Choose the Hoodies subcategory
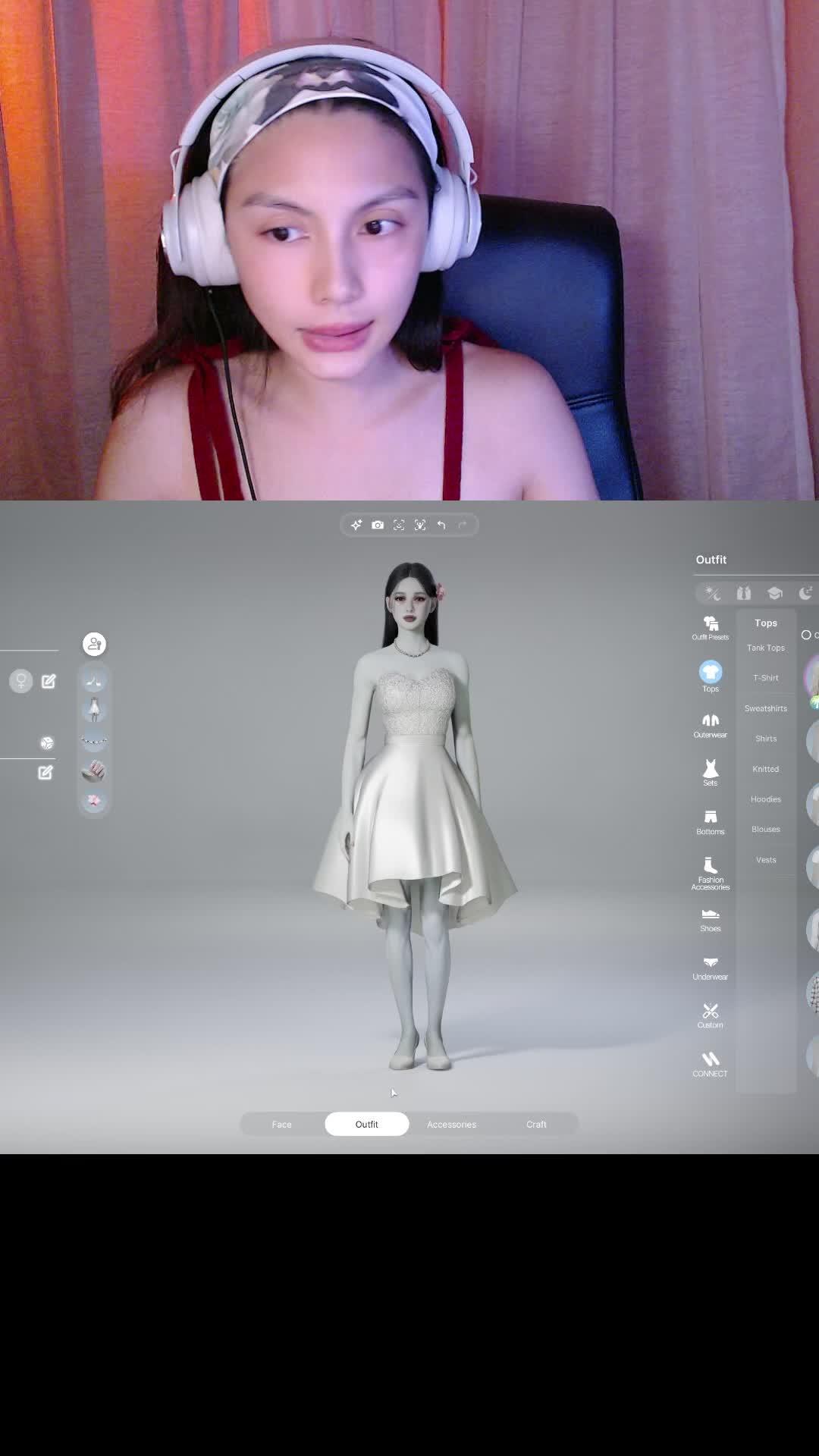Image resolution: width=819 pixels, height=1456 pixels. (x=765, y=799)
